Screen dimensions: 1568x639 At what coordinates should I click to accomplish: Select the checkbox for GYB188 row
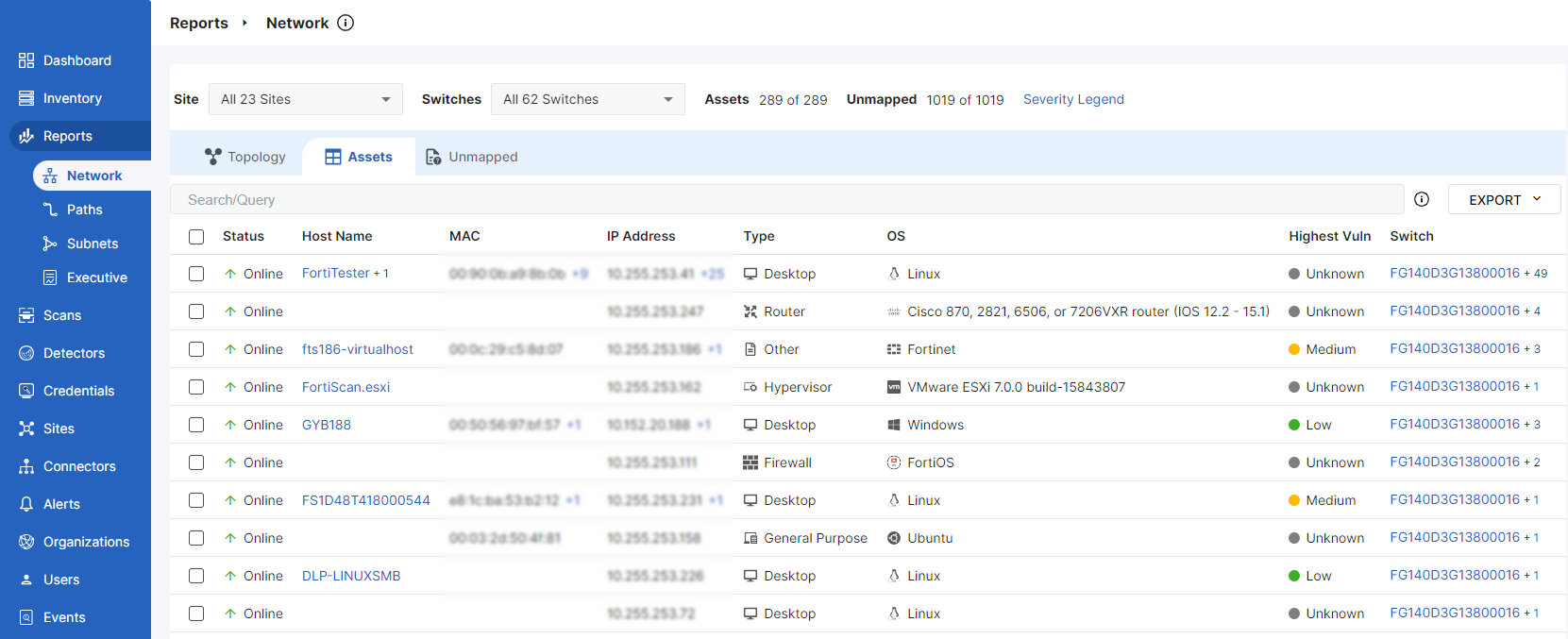pos(196,425)
